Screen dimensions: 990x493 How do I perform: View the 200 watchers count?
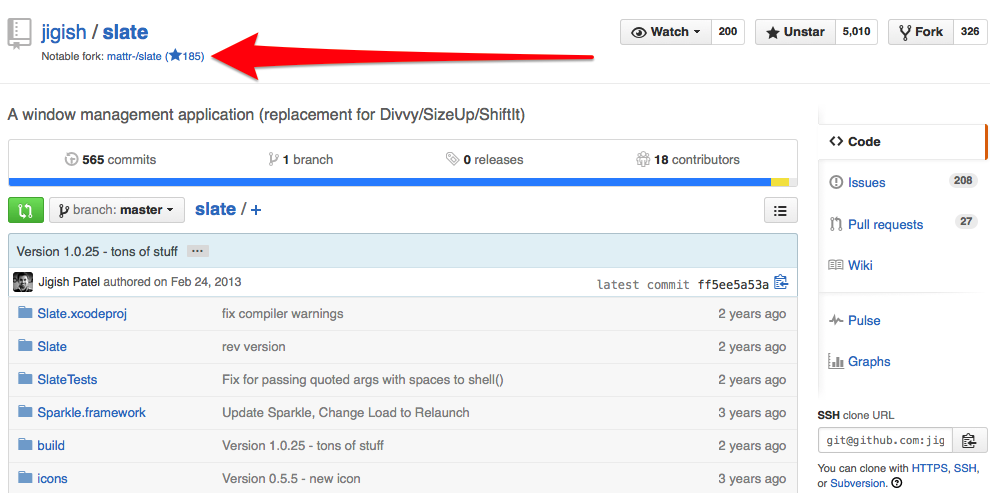point(727,32)
